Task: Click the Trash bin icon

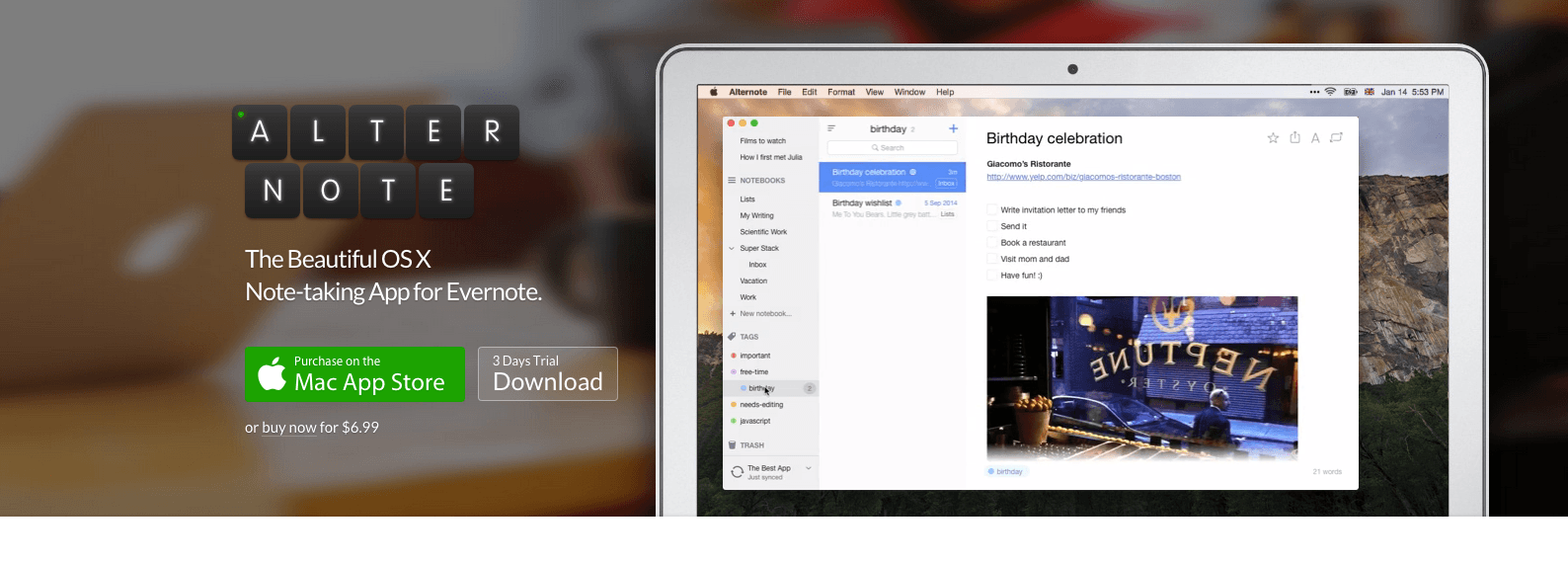Action: 732,445
